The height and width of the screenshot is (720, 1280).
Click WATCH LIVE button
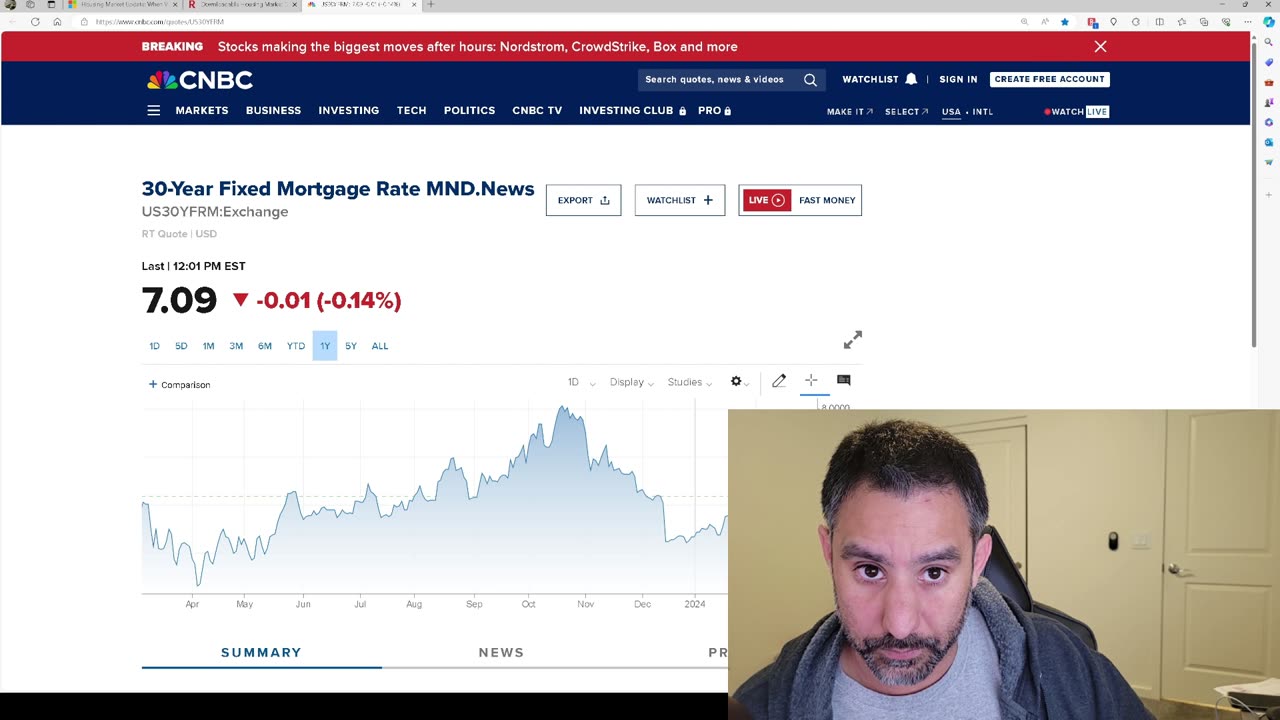(x=1076, y=112)
